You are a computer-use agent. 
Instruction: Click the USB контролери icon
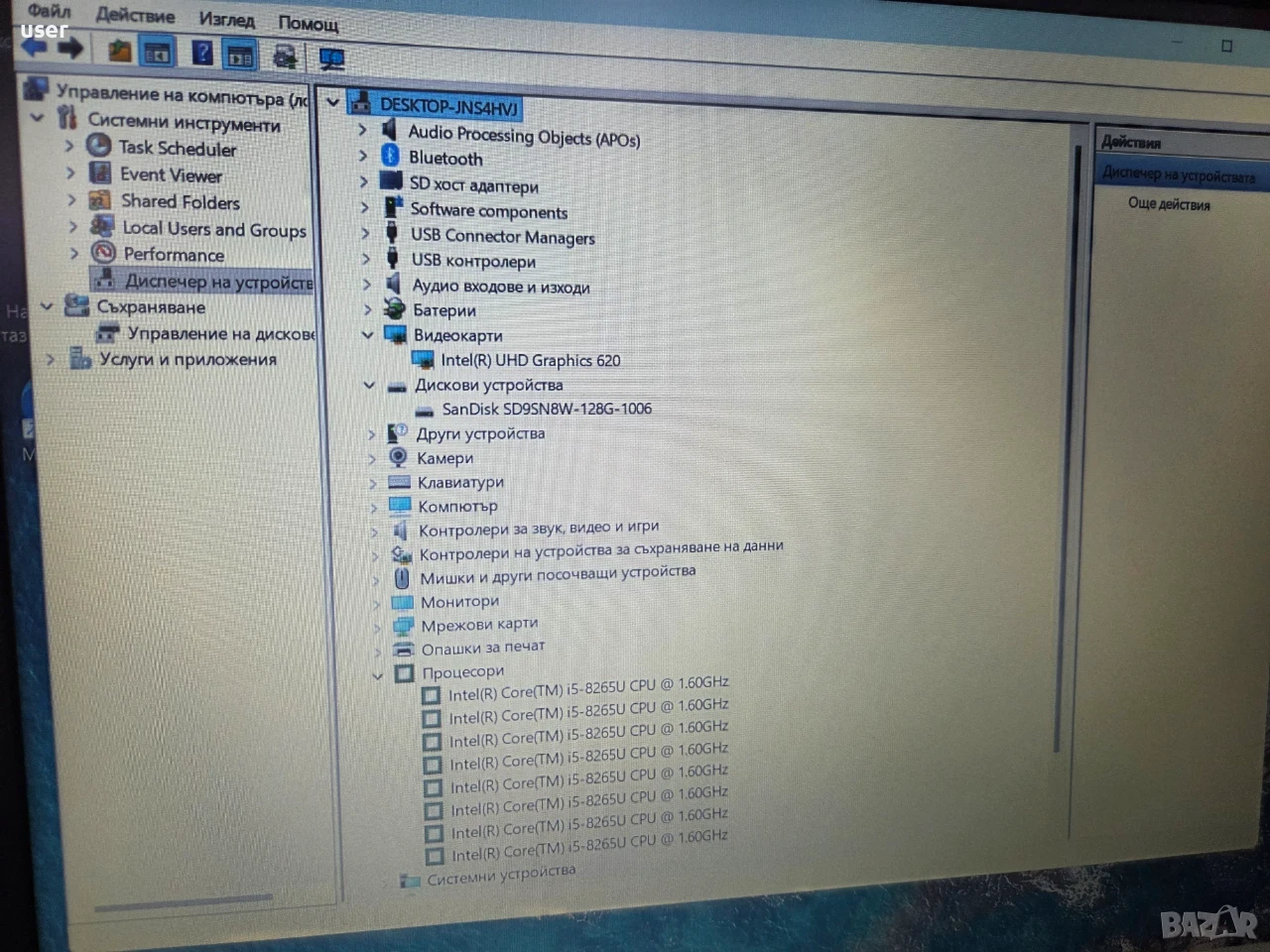point(393,258)
